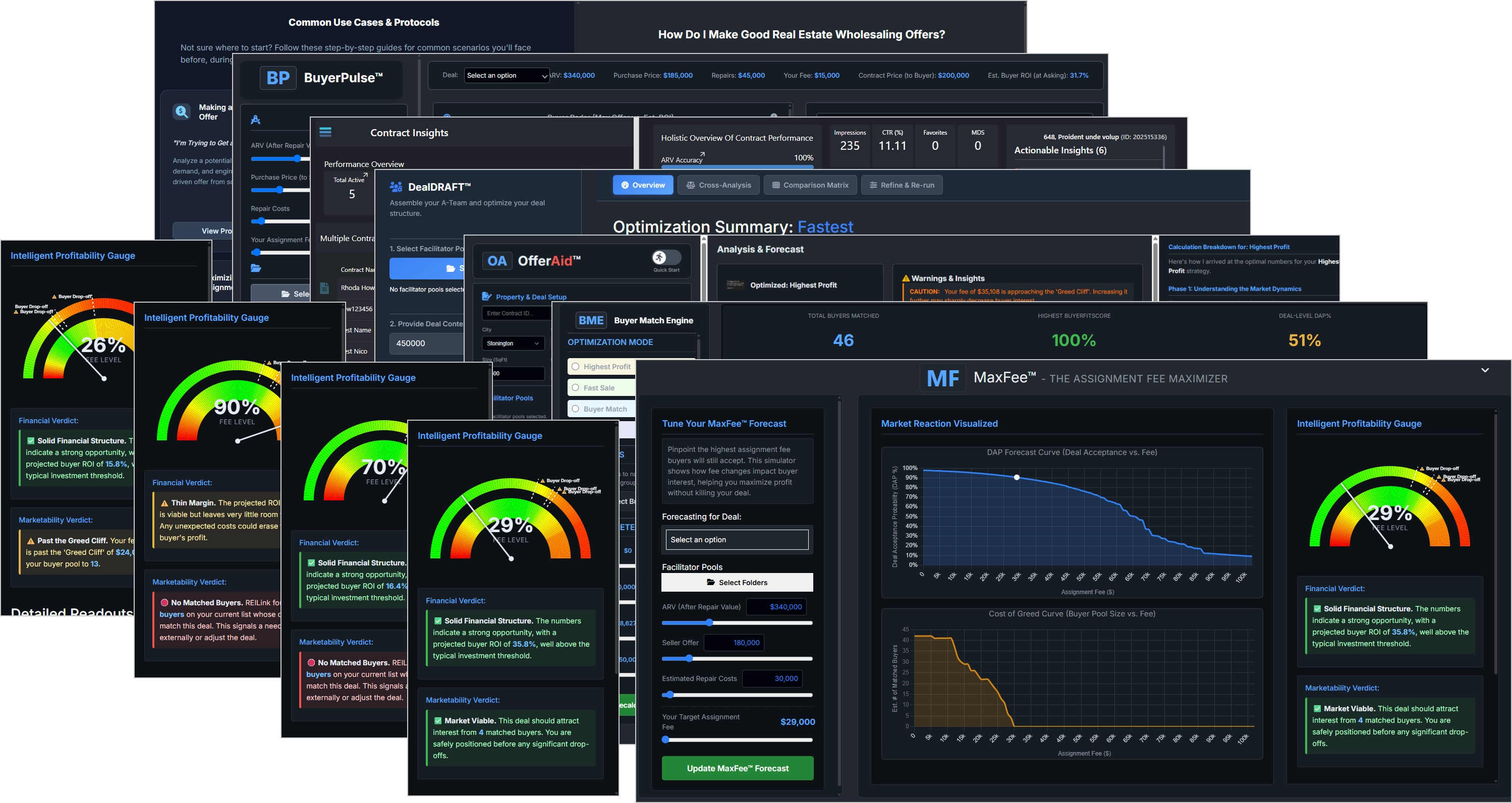
Task: Select the Highest Profit optimization mode
Action: tap(575, 366)
